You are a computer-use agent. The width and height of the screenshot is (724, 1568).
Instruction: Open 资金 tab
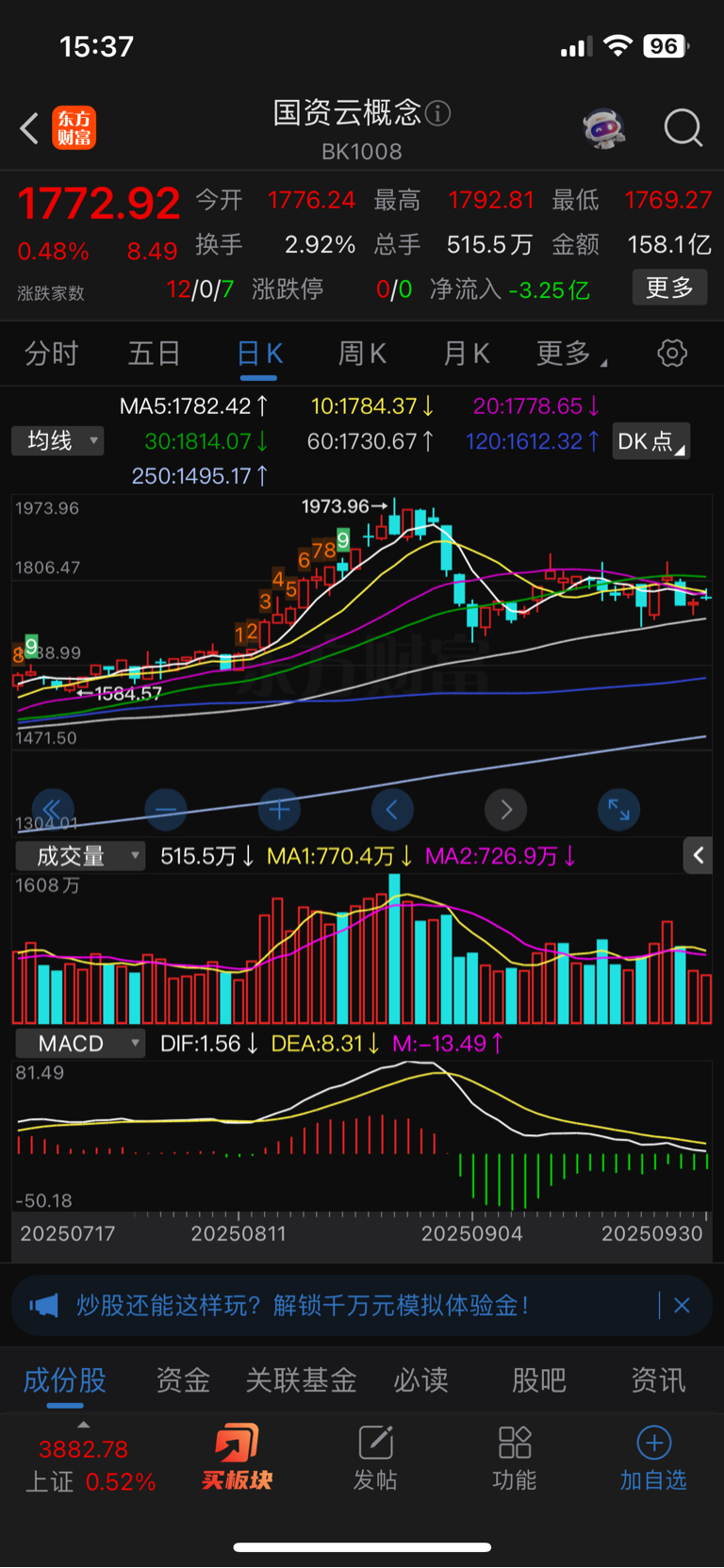[x=183, y=1380]
